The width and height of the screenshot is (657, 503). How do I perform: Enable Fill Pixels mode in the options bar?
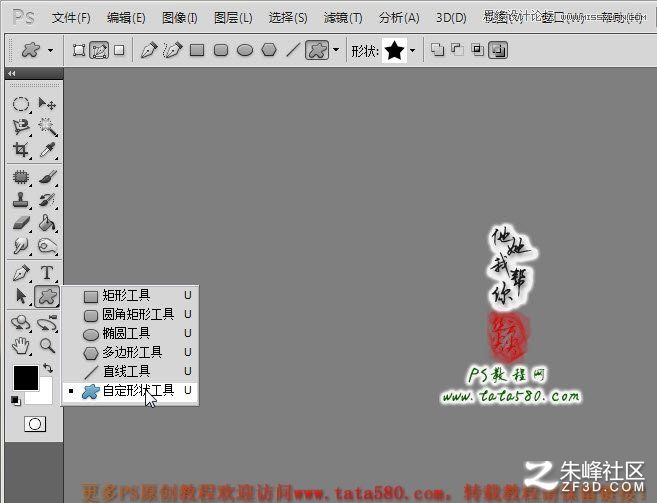point(119,50)
